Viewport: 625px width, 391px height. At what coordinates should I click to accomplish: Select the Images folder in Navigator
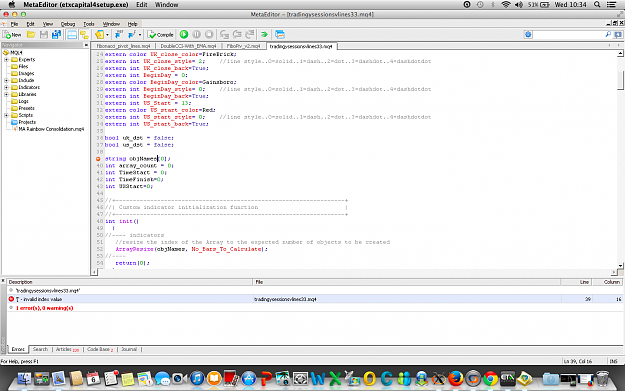pos(26,74)
